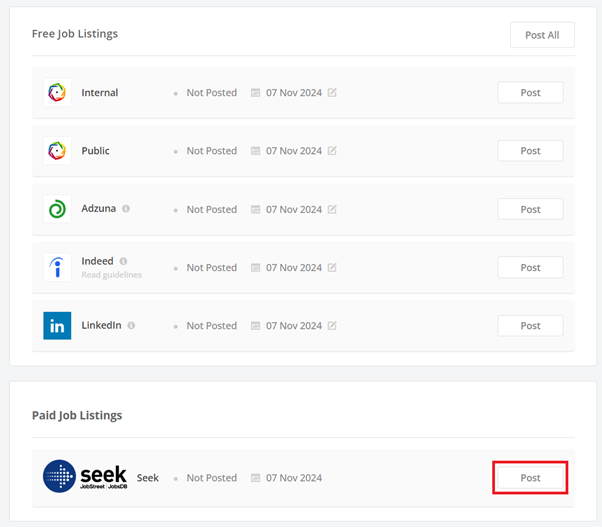Click the edit date icon for Internal listing
The height and width of the screenshot is (527, 602).
point(332,93)
